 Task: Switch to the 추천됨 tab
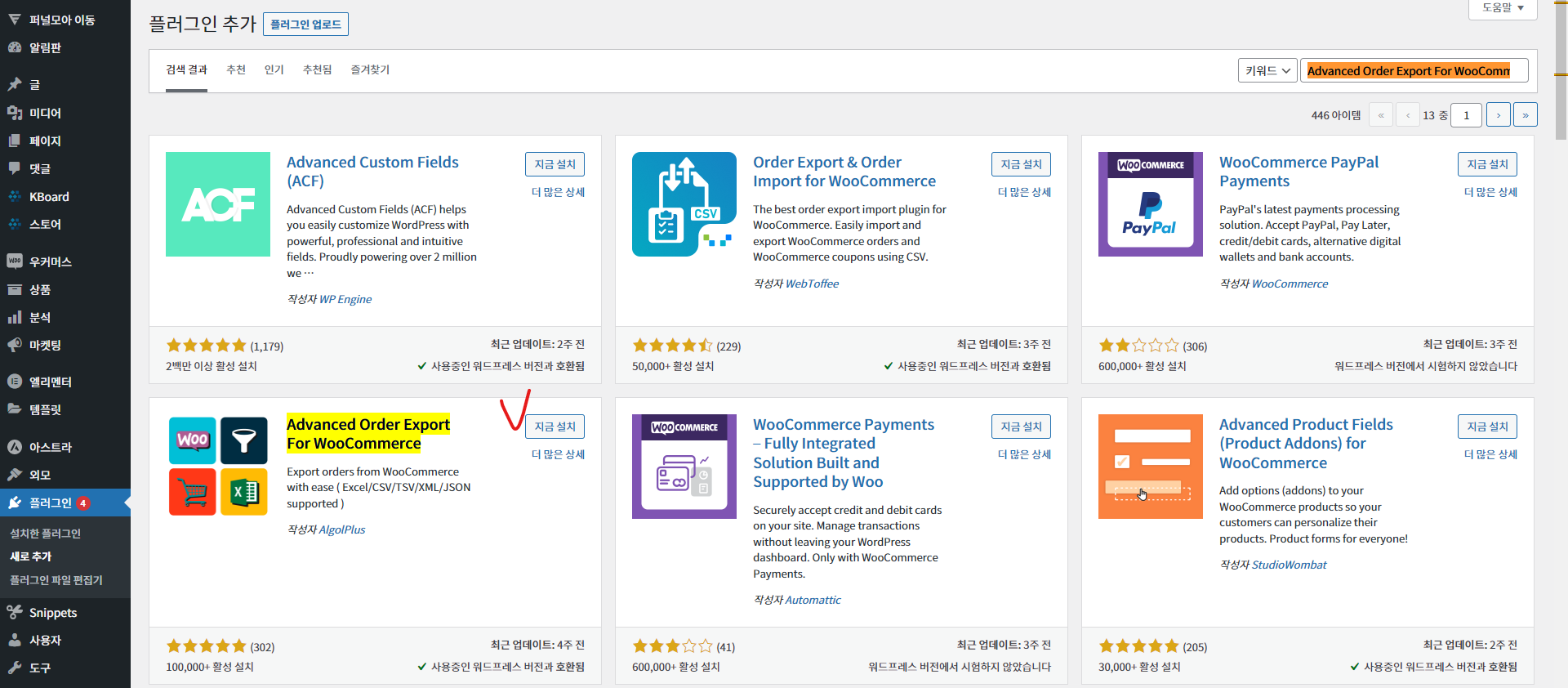(x=318, y=70)
